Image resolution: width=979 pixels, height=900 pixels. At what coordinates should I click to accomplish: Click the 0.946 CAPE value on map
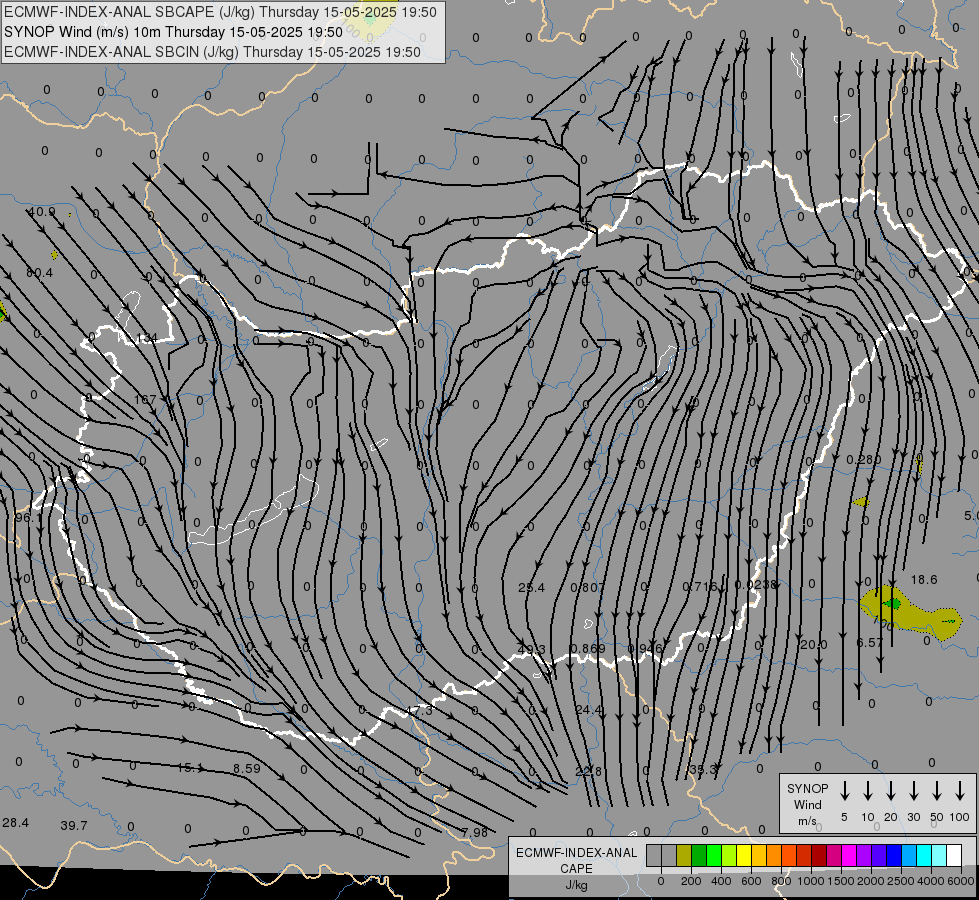[x=644, y=648]
